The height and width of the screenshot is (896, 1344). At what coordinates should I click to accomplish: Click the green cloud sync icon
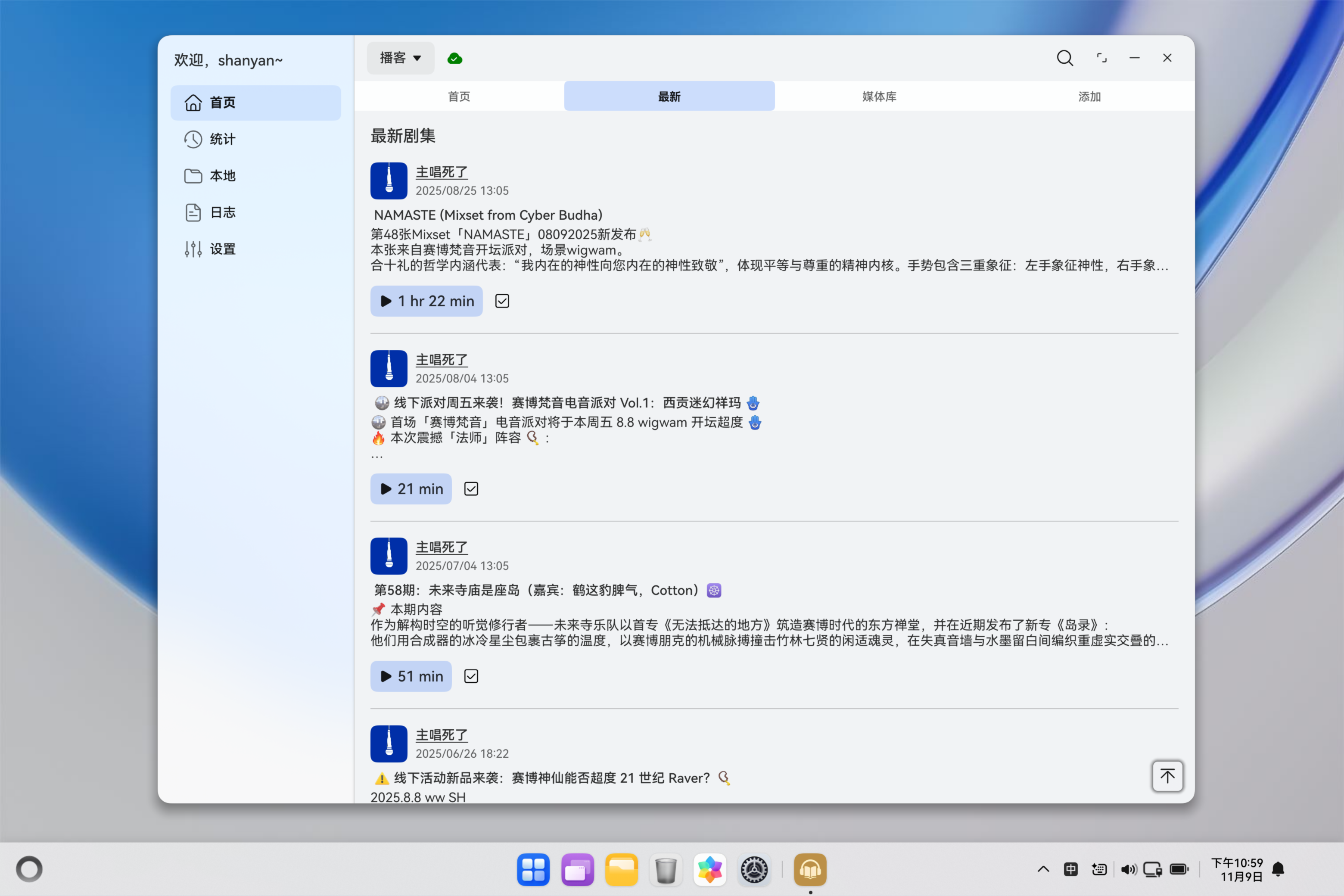tap(455, 58)
